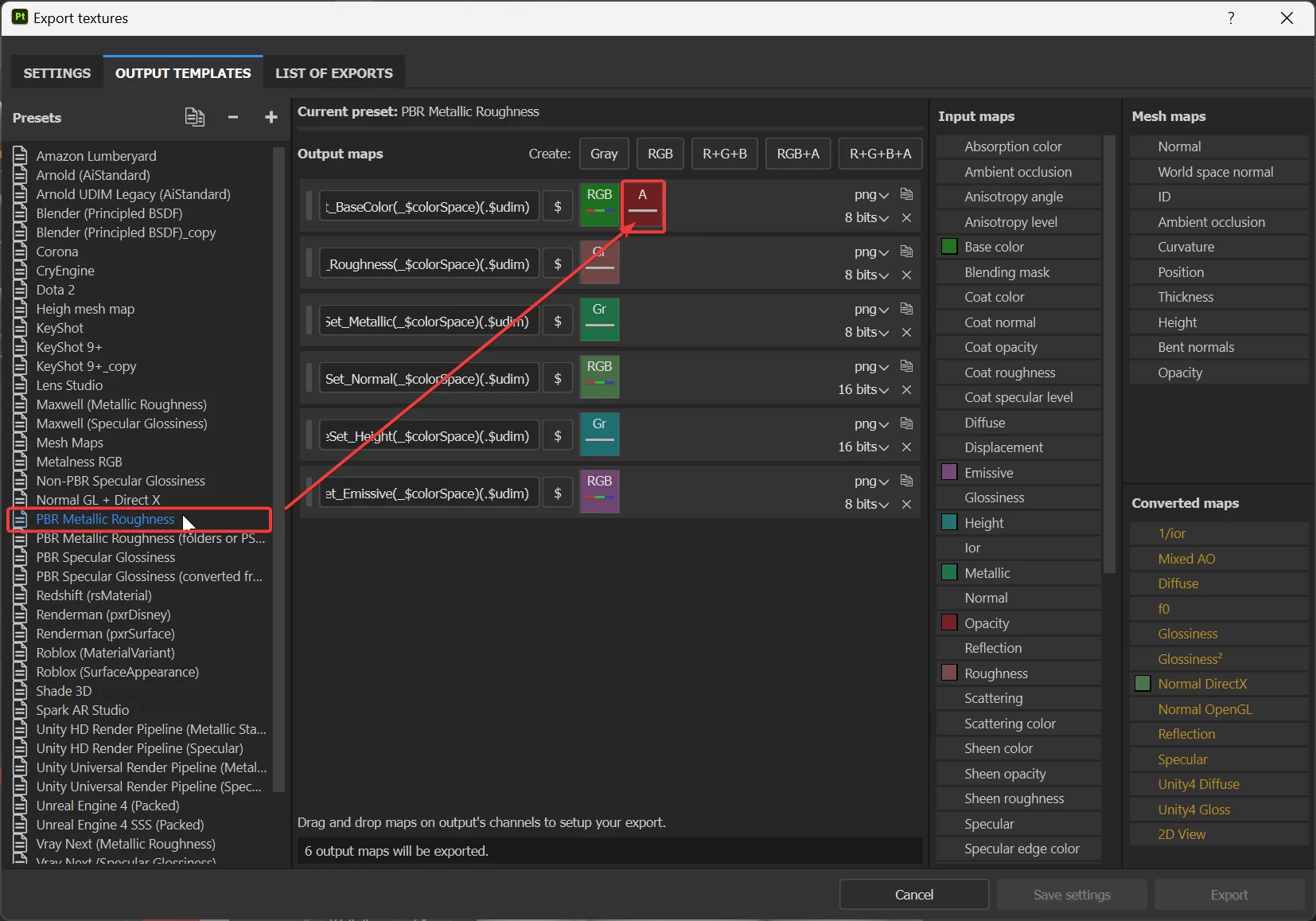Choose the World space normal mesh map

coord(1219,172)
